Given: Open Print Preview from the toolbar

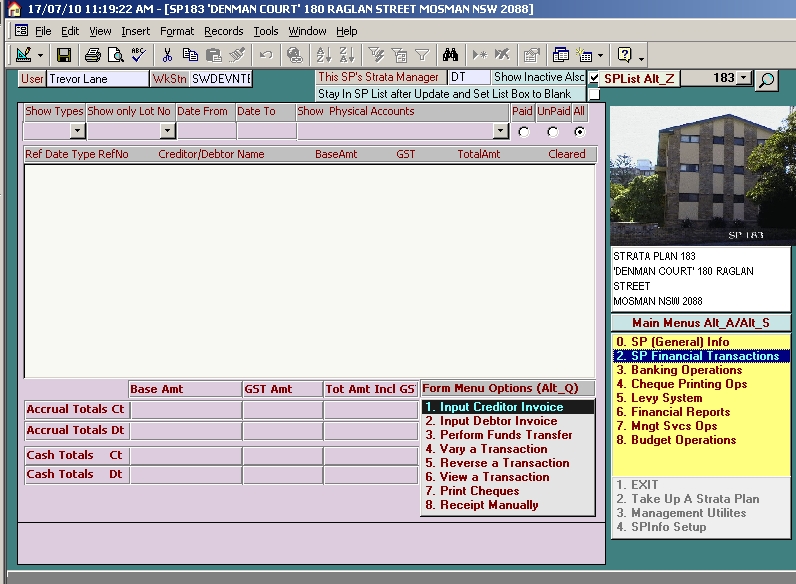Looking at the screenshot, I should click(x=114, y=55).
